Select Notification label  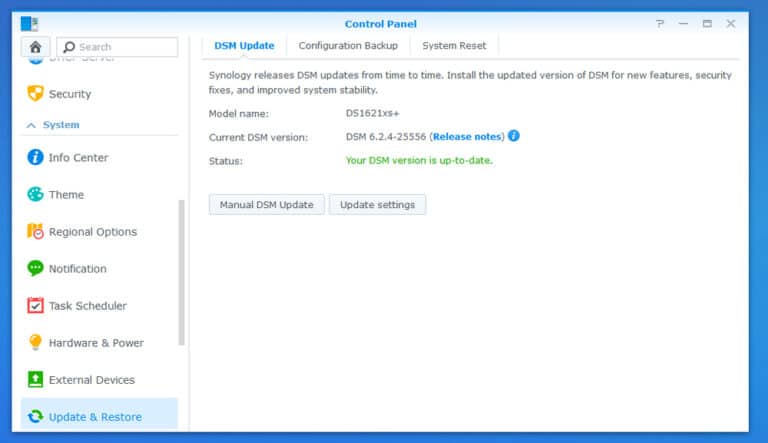point(77,269)
